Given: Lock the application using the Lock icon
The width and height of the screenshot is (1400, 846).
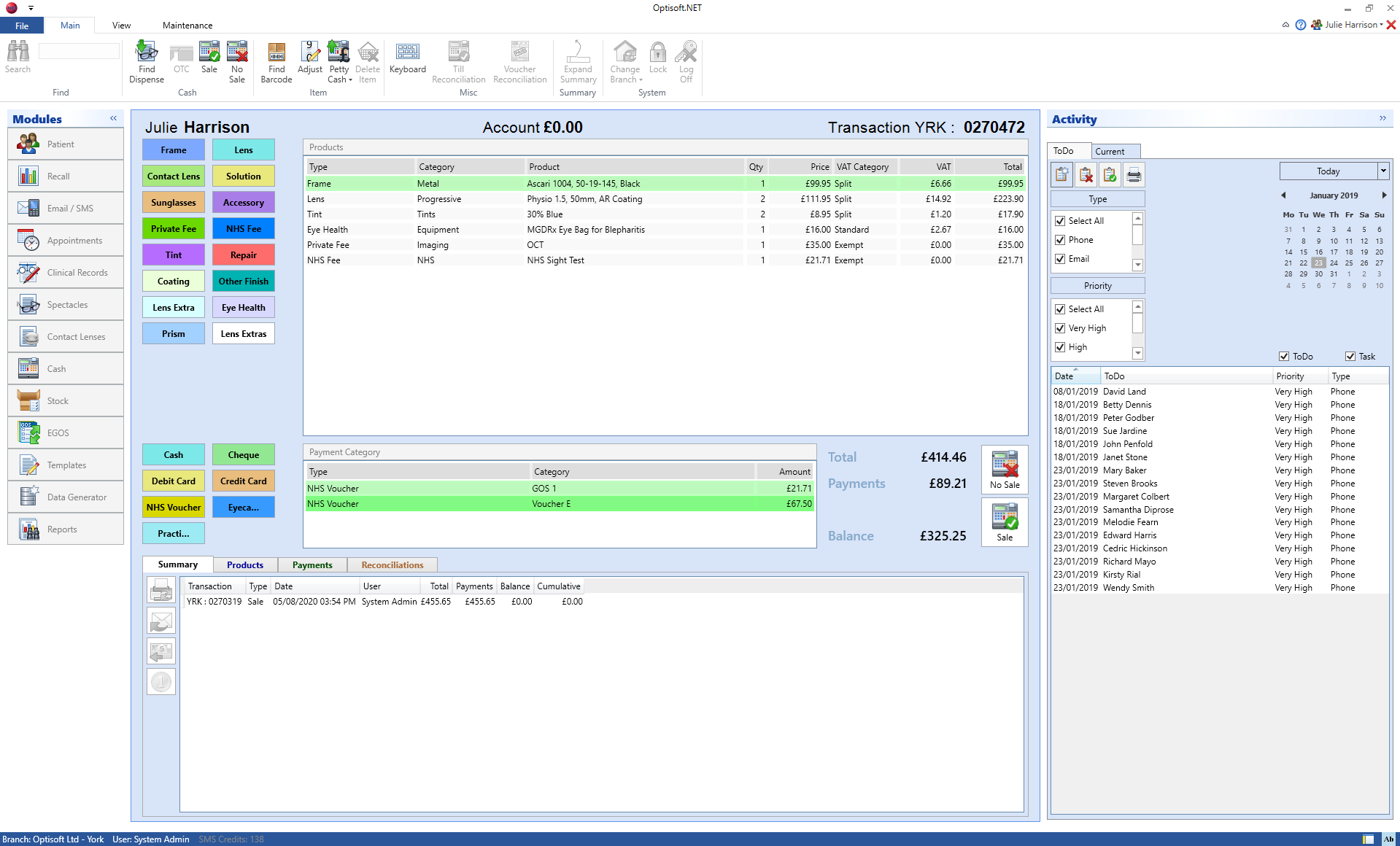Looking at the screenshot, I should point(657,58).
